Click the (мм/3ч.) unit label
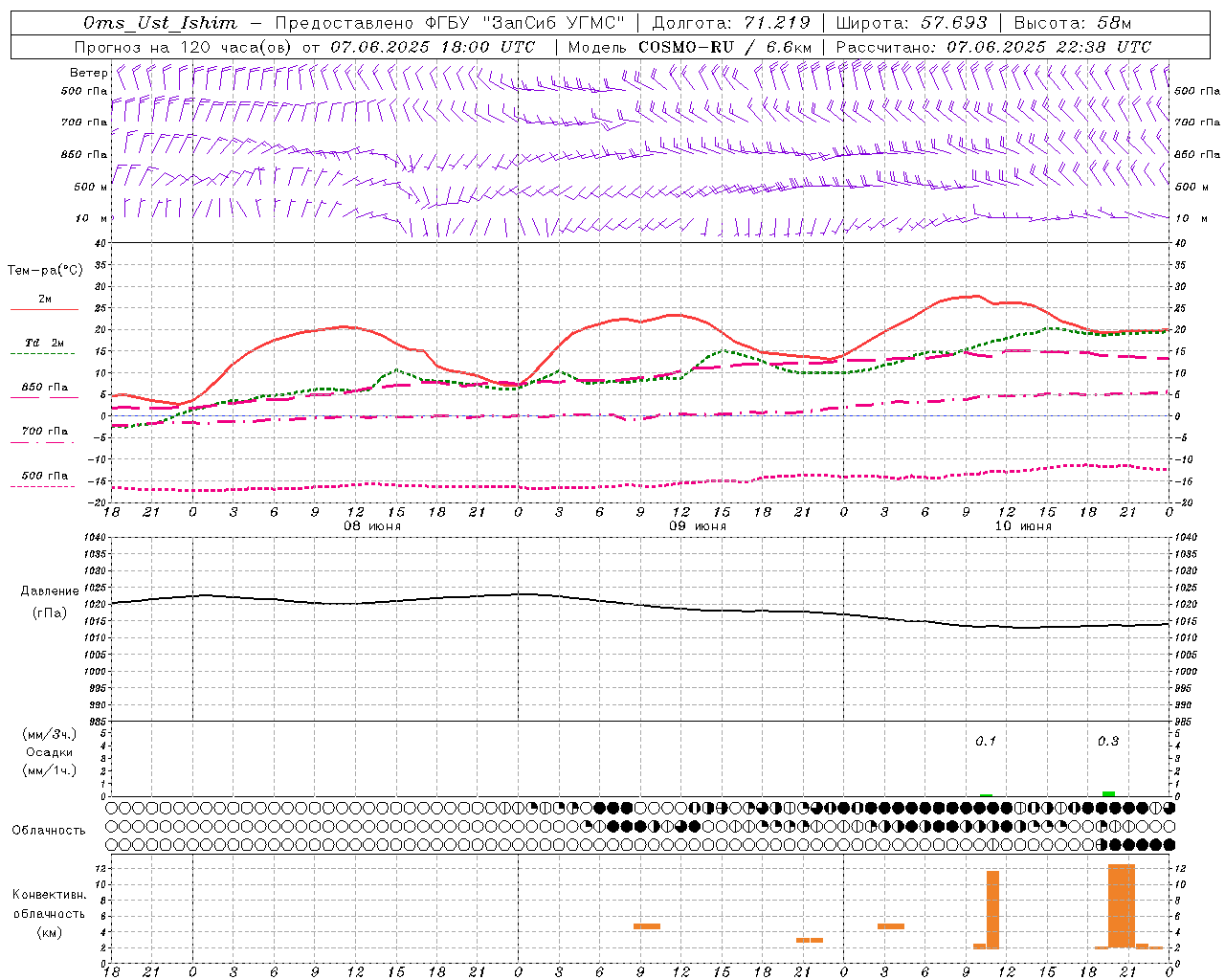The image size is (1225, 980). click(x=50, y=734)
